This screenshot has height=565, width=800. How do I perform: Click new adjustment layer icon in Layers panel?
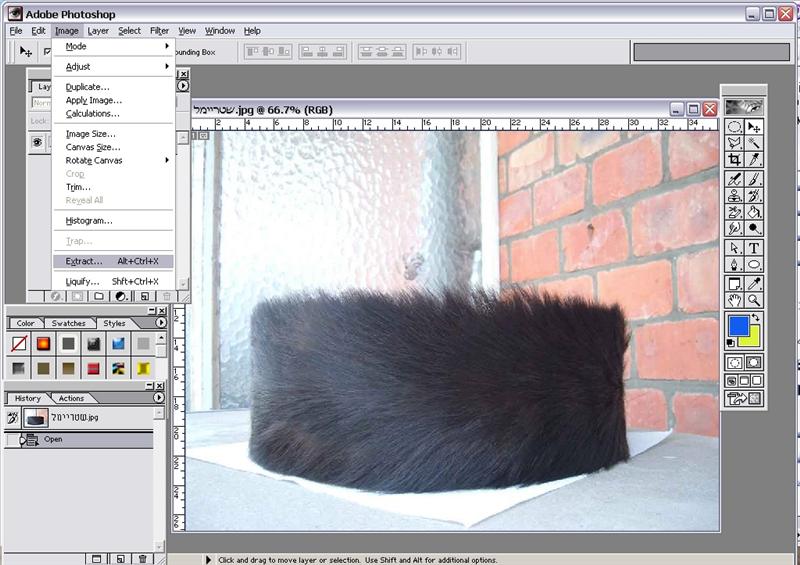coord(121,296)
